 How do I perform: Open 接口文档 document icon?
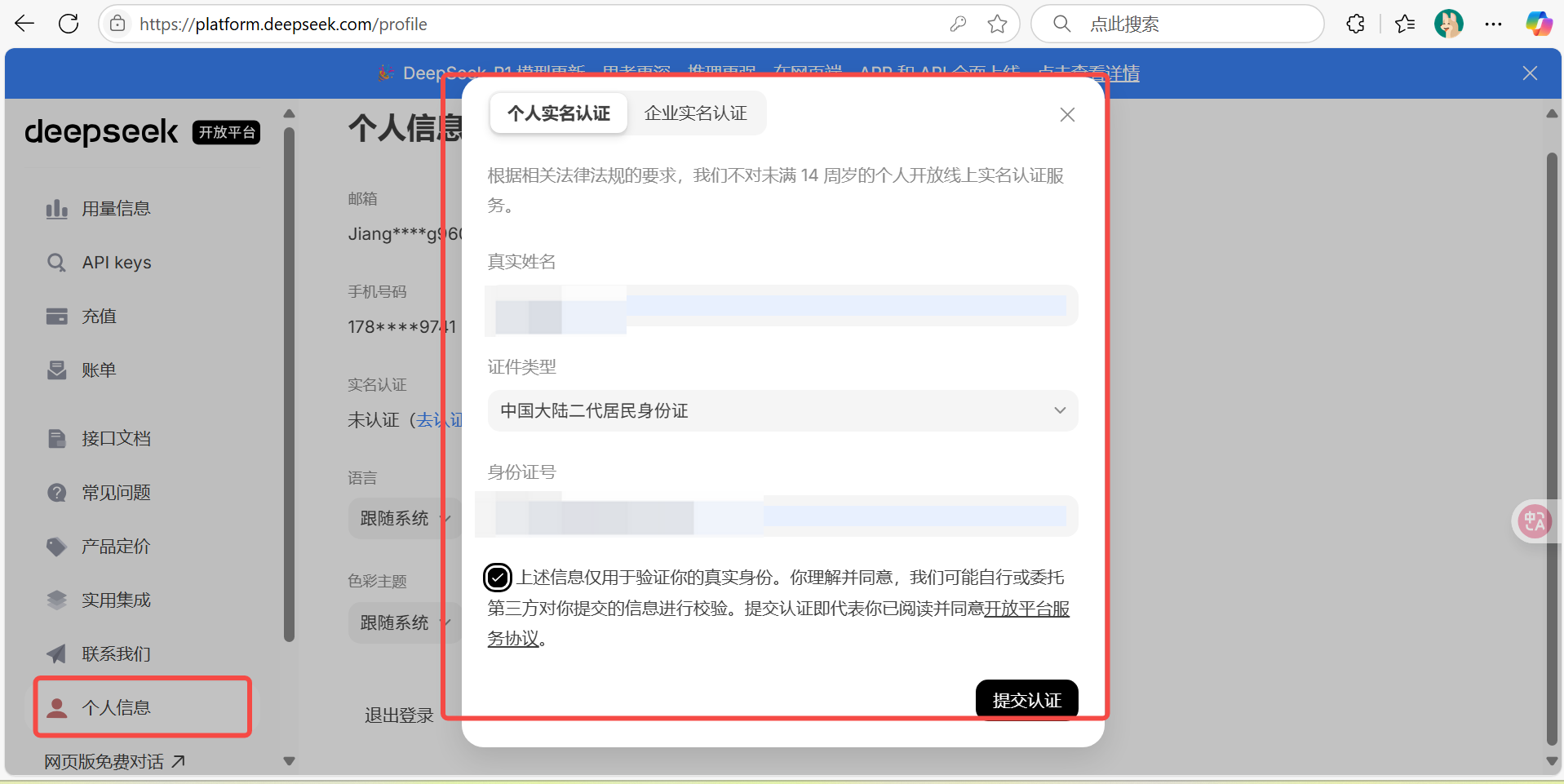point(56,439)
